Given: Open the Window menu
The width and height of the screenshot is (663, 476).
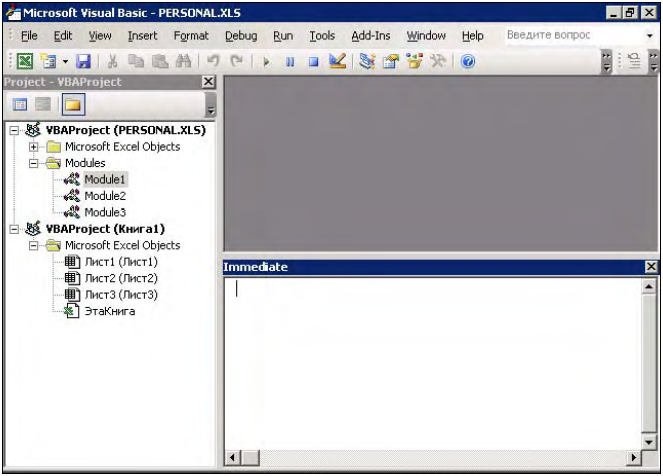Looking at the screenshot, I should pos(426,36).
